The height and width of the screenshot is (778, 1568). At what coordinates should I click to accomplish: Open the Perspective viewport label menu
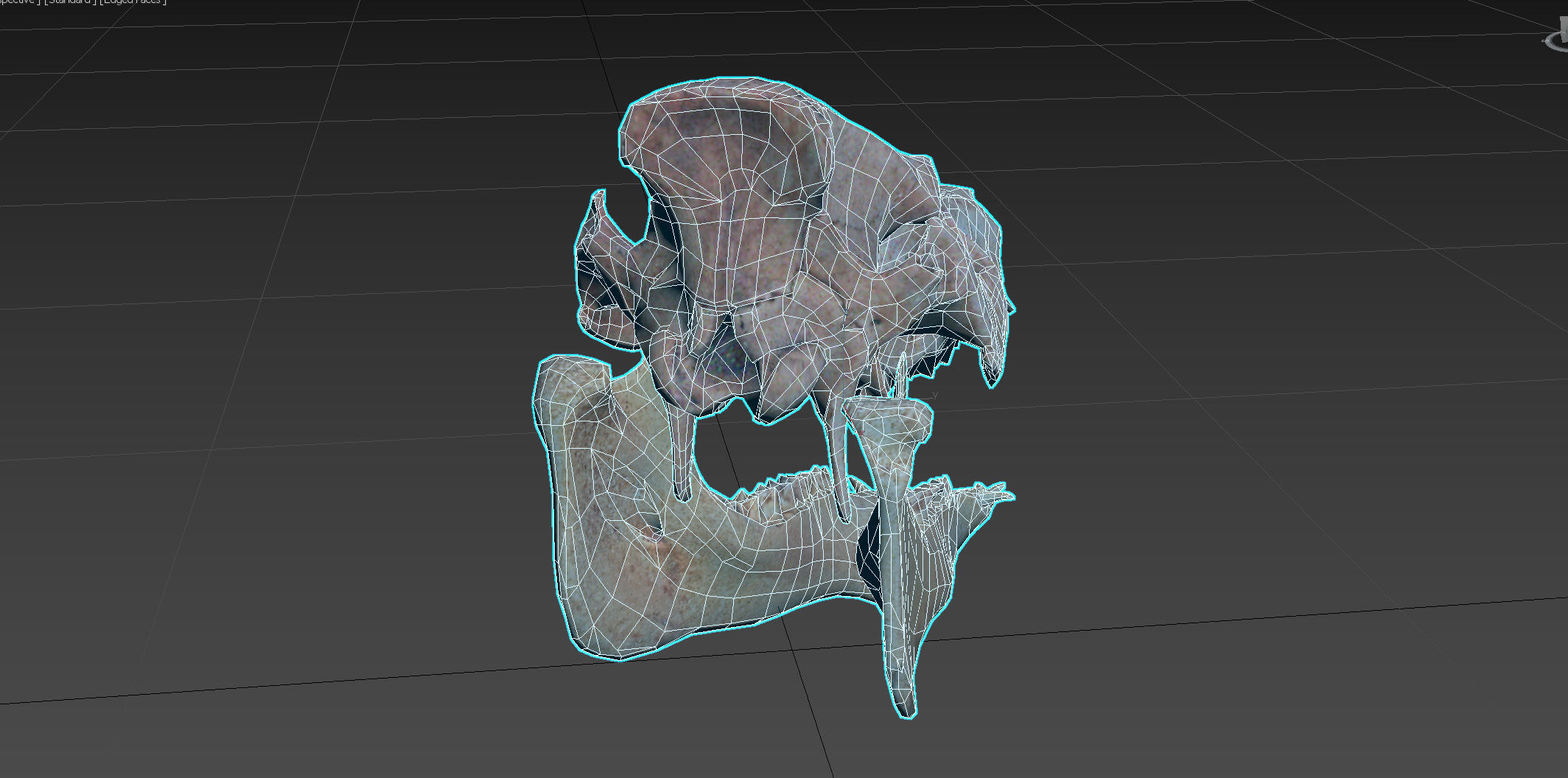[20, 1]
